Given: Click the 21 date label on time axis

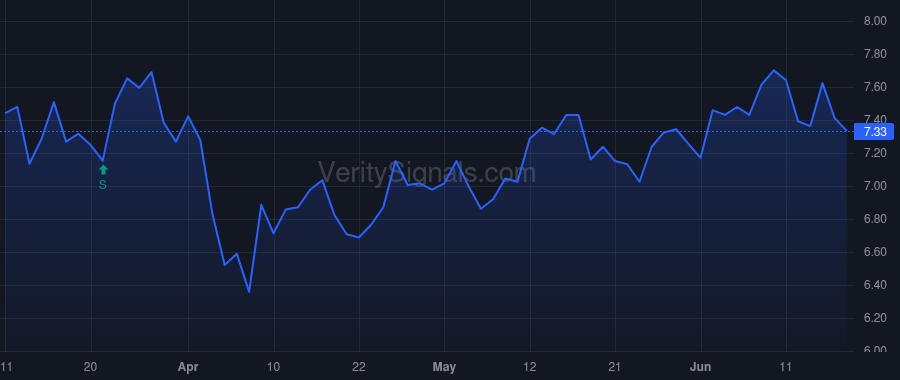Looking at the screenshot, I should tap(615, 367).
